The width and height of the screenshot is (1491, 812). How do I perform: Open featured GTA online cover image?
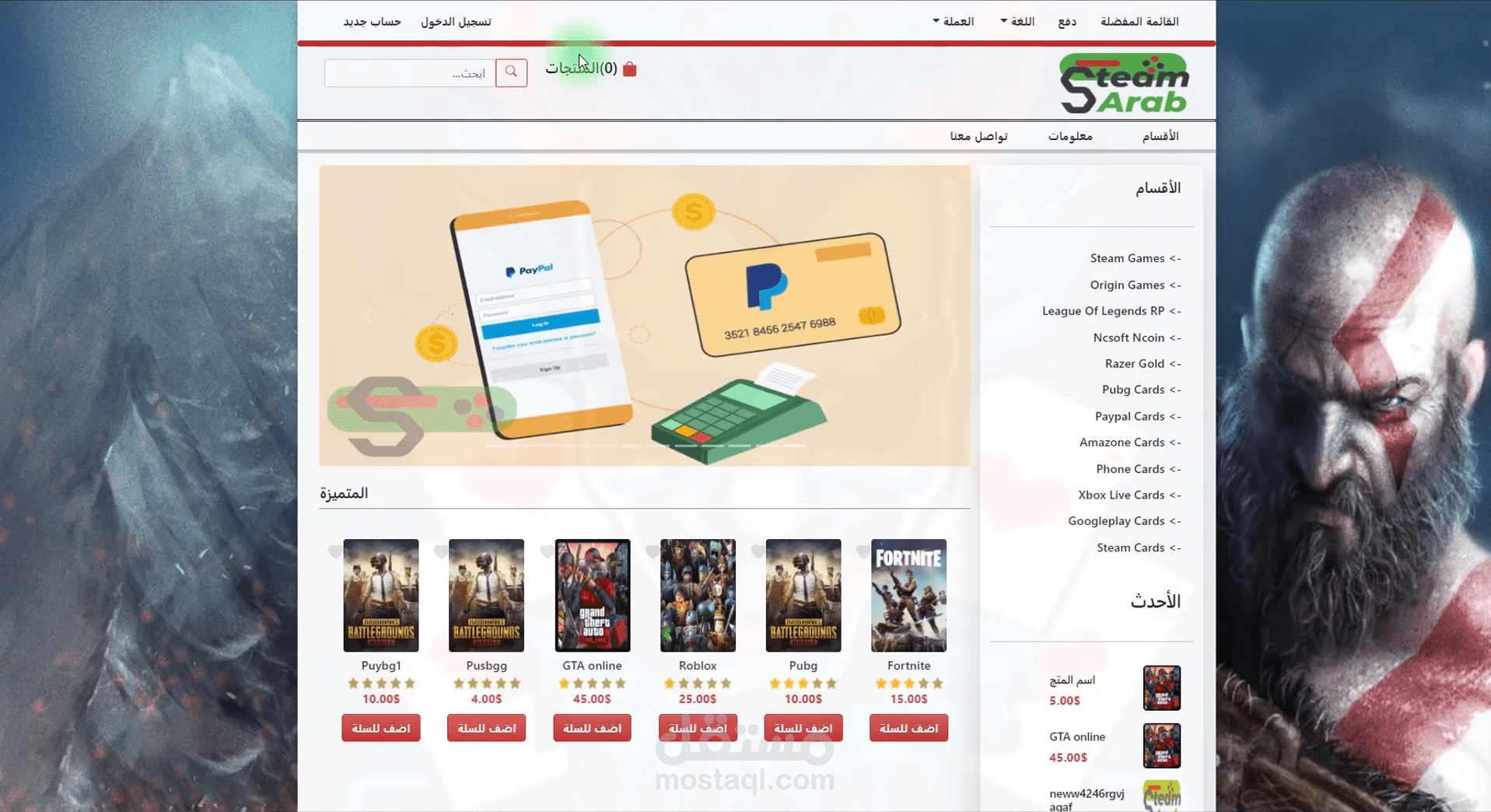click(x=592, y=596)
